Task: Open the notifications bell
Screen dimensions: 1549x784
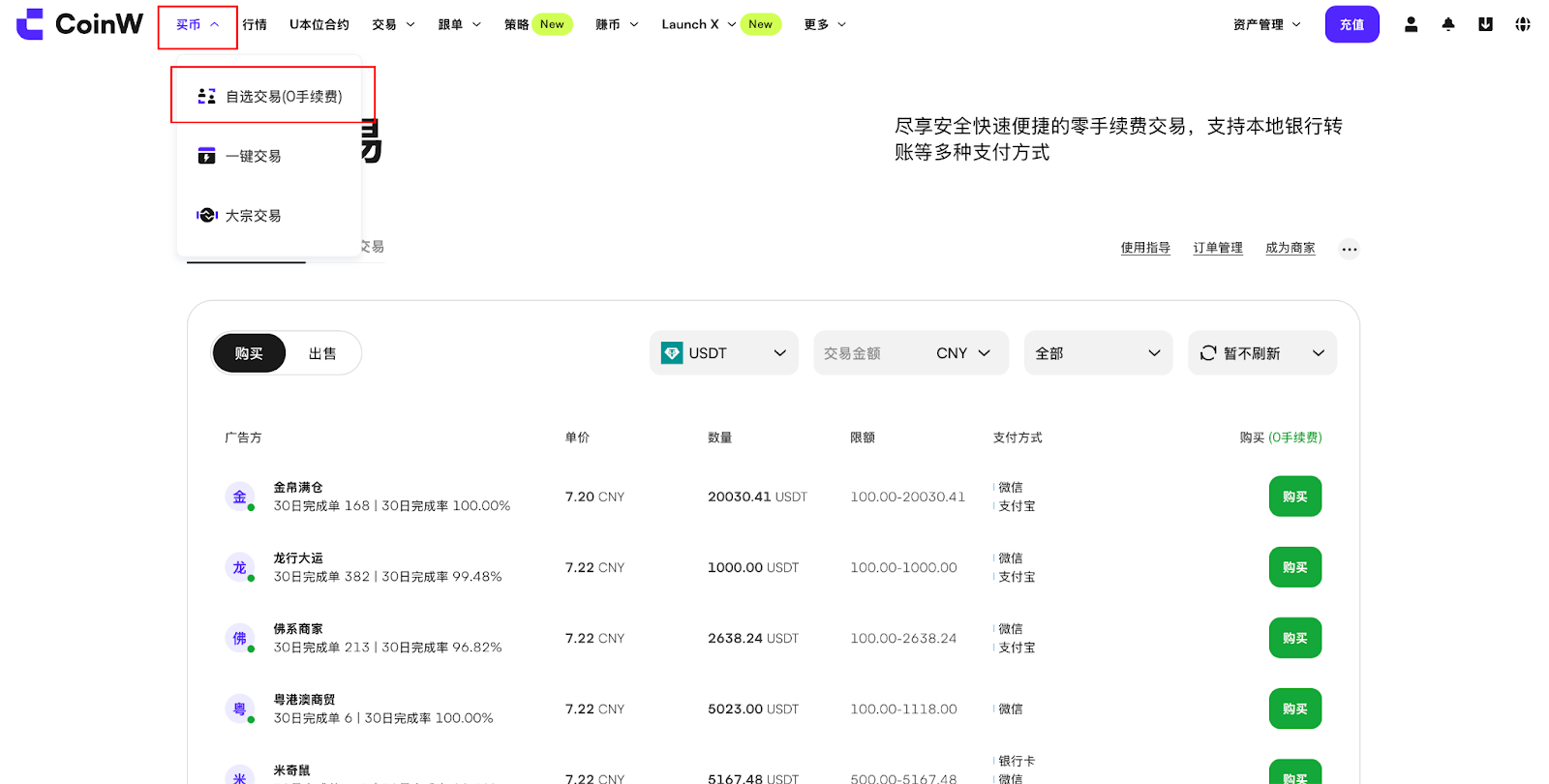Action: tap(1448, 24)
